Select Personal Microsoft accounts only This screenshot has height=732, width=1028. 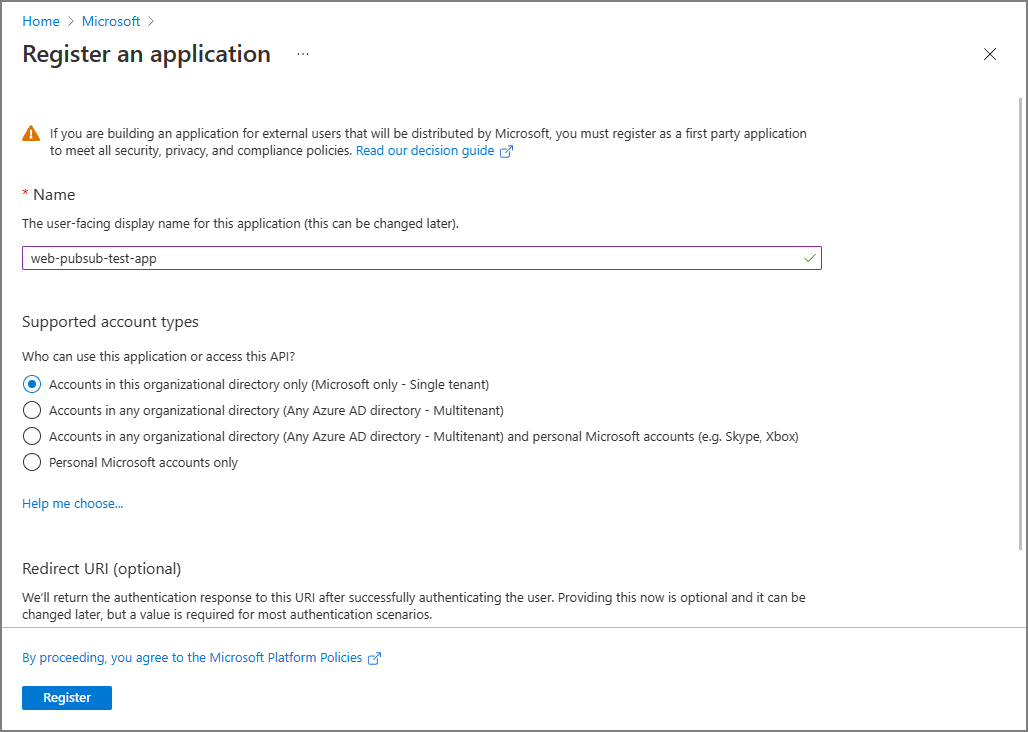pyautogui.click(x=32, y=462)
